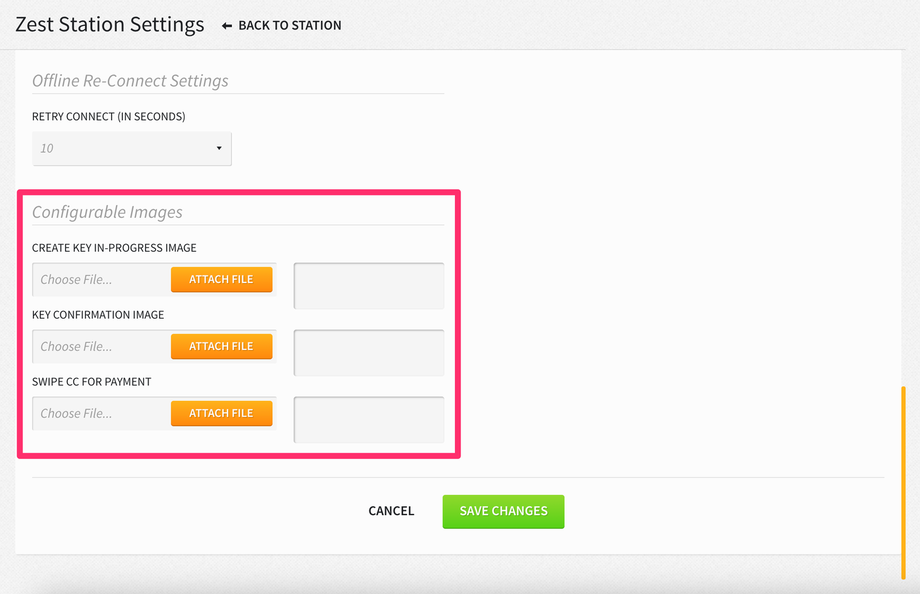920x594 pixels.
Task: Go back via BACK TO STATION link
Action: click(x=289, y=25)
